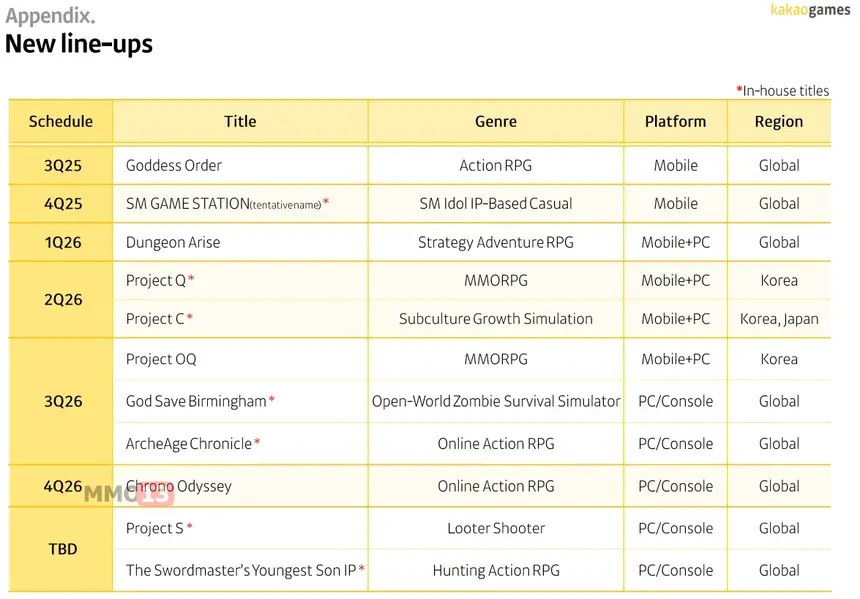The image size is (860, 599).
Task: Select "Open-World Zombie Survival Simulator" genre
Action: pos(496,402)
